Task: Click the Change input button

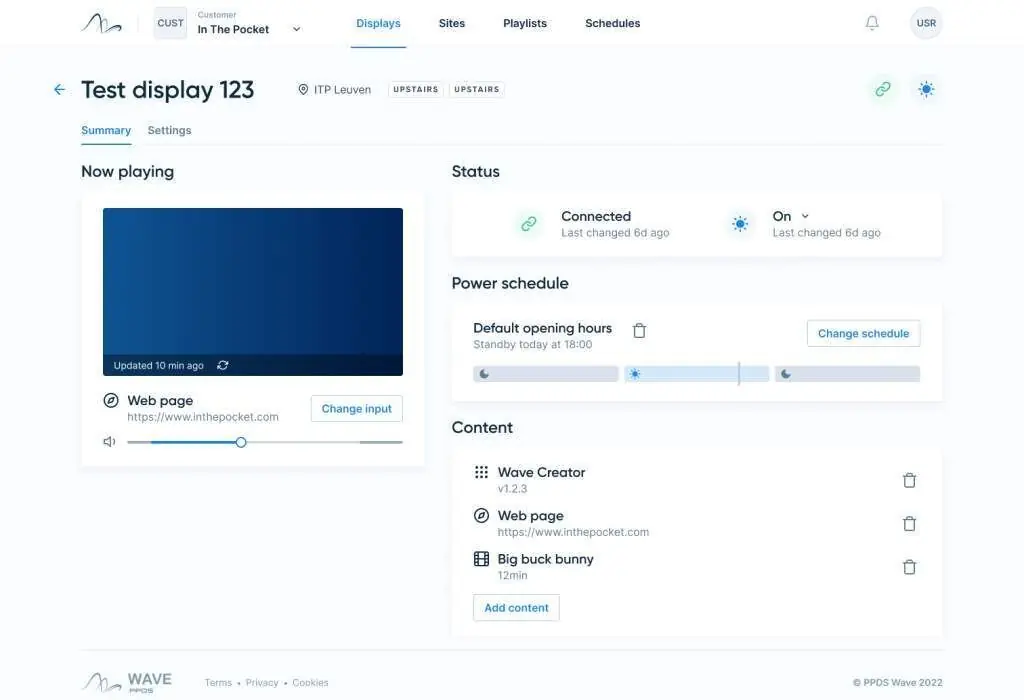Action: pos(356,409)
